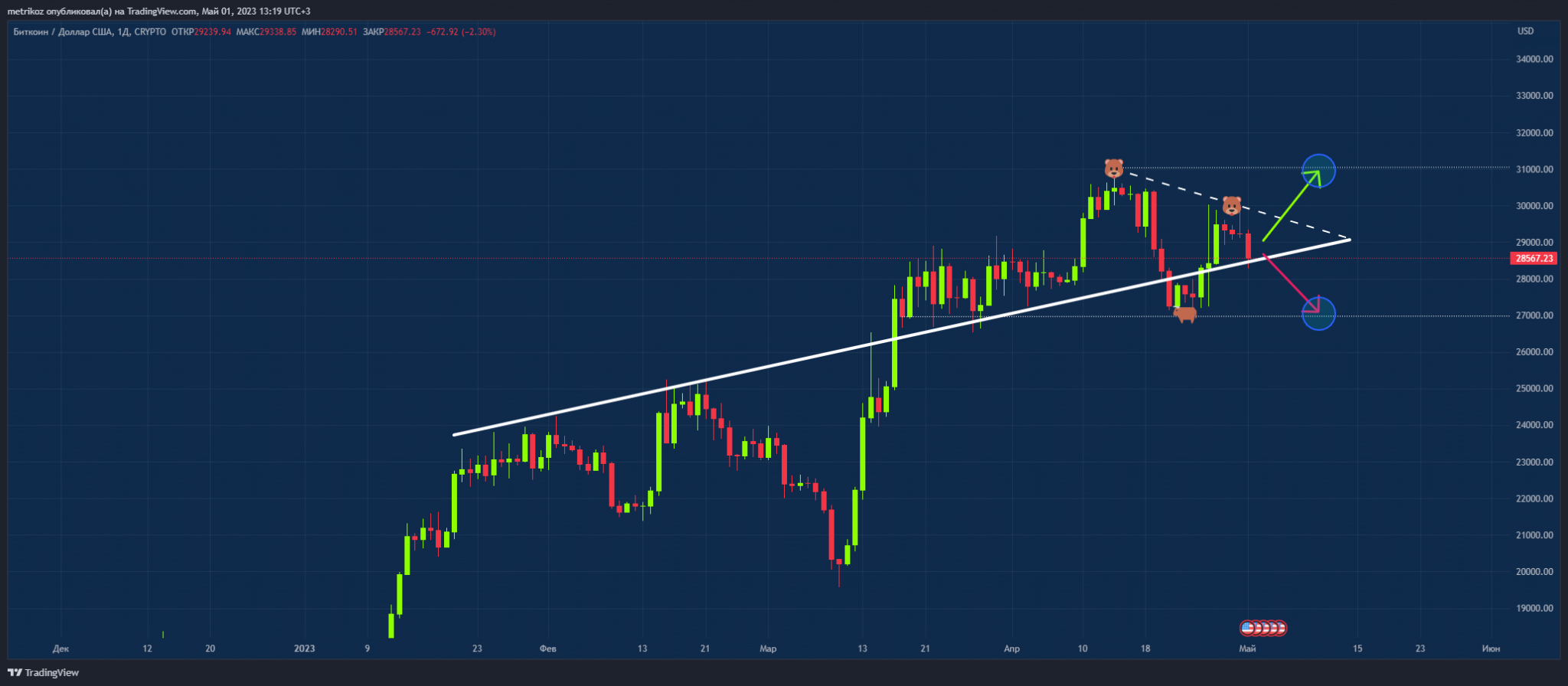The width and height of the screenshot is (1568, 686).
Task: Click the Июн date label on time axis
Action: point(1491,648)
